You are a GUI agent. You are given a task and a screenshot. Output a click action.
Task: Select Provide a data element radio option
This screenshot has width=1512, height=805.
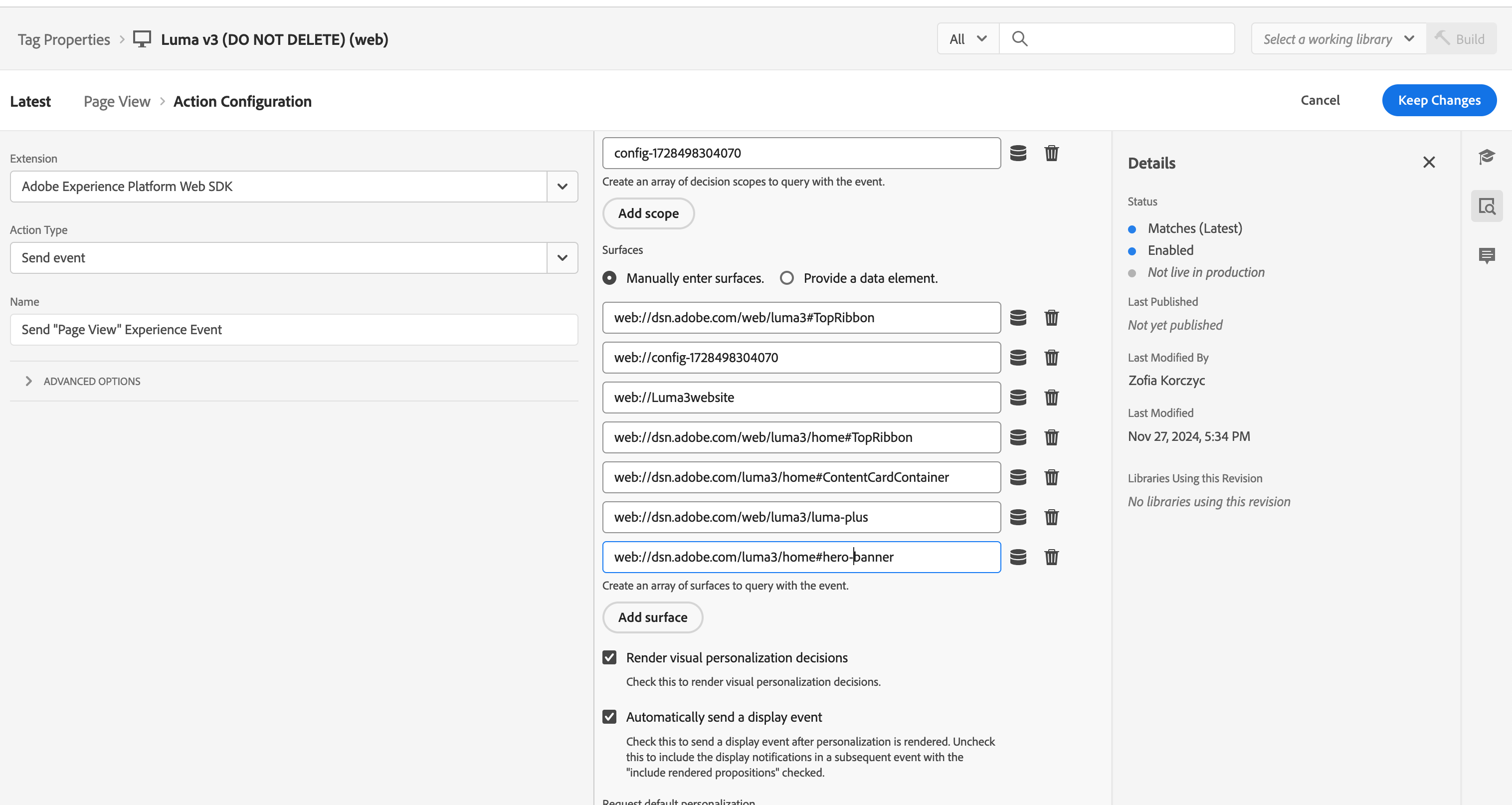[786, 278]
